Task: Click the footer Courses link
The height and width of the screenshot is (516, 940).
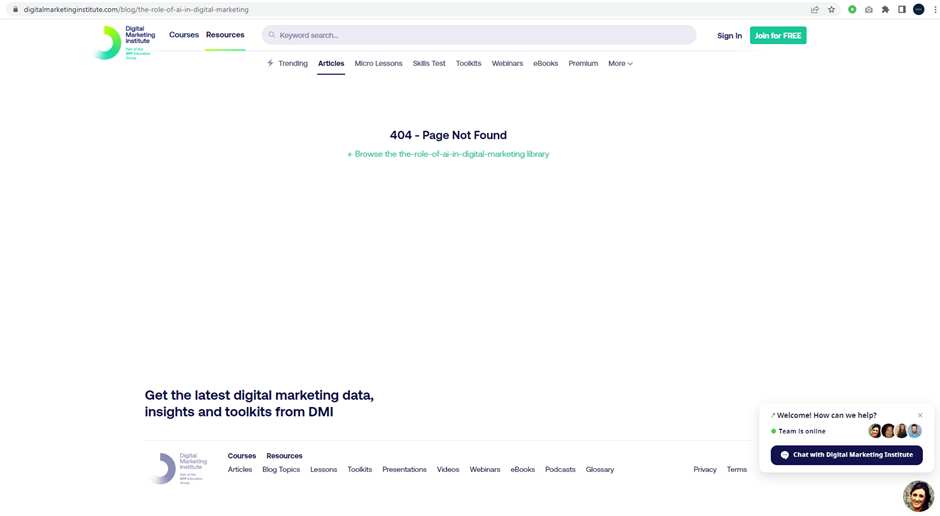Action: pos(242,456)
